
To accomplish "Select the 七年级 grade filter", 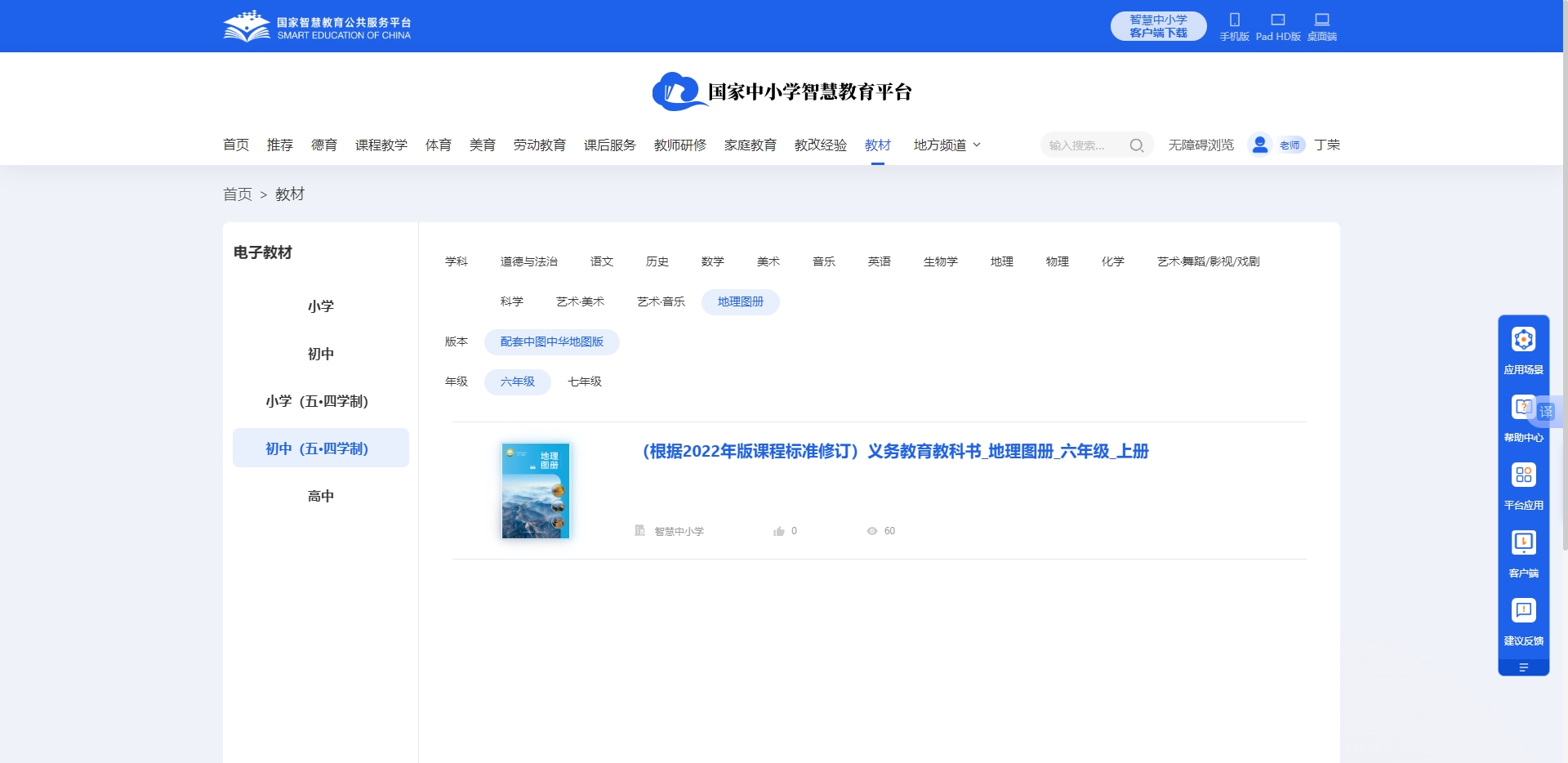I will [585, 381].
